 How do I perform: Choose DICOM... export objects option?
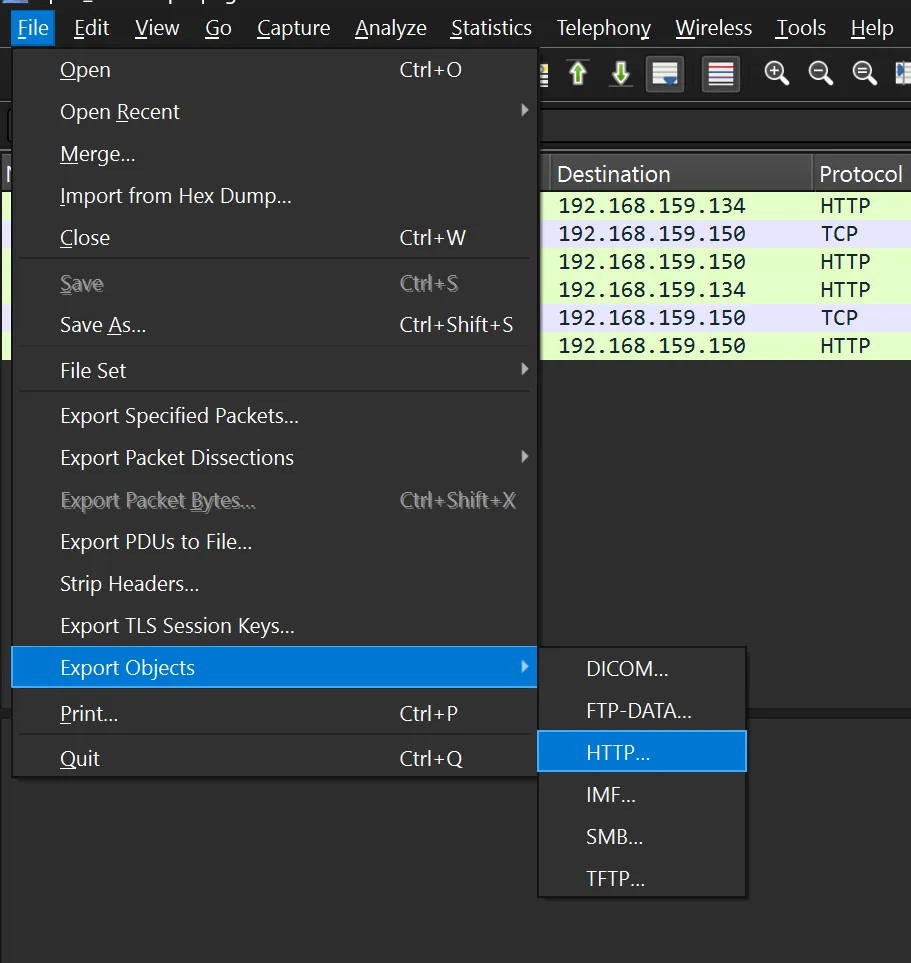click(x=642, y=669)
